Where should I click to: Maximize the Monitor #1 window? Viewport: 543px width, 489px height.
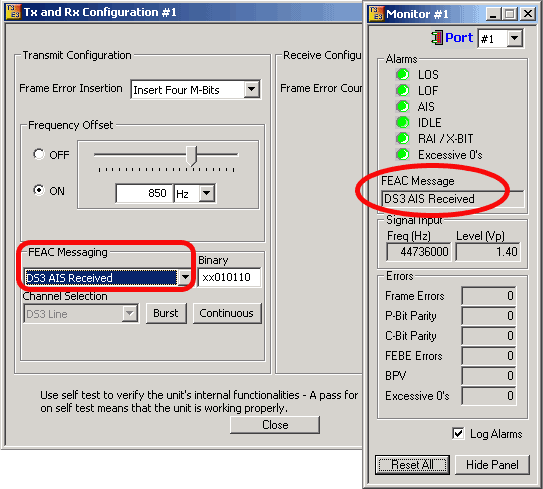[510, 14]
